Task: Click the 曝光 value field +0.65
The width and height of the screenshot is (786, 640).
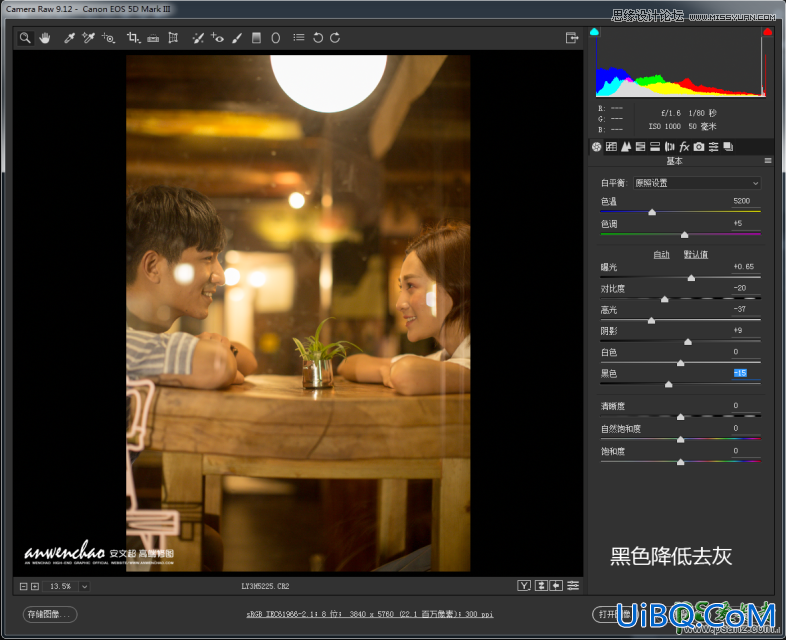Action: [x=744, y=267]
